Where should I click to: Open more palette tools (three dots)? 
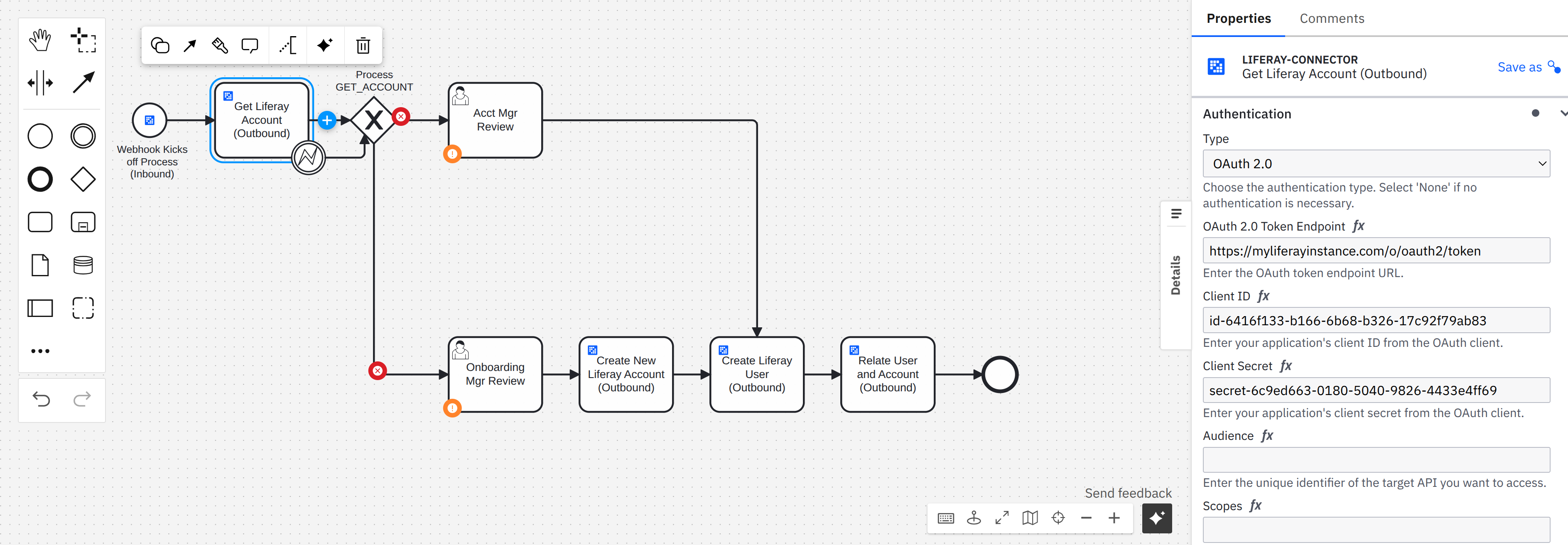coord(40,351)
